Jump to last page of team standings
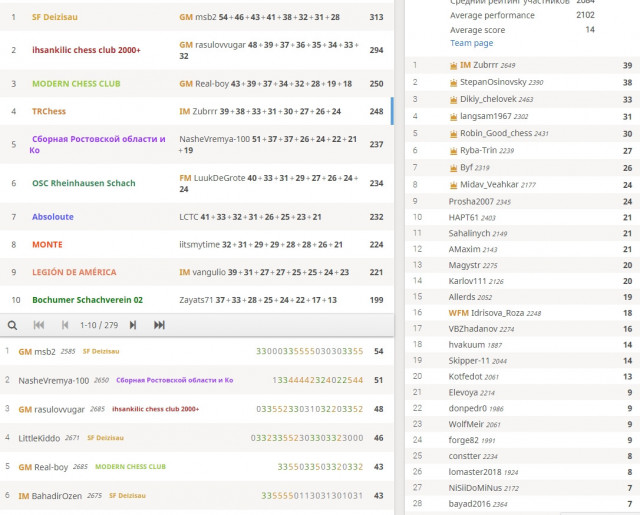 click(x=159, y=325)
